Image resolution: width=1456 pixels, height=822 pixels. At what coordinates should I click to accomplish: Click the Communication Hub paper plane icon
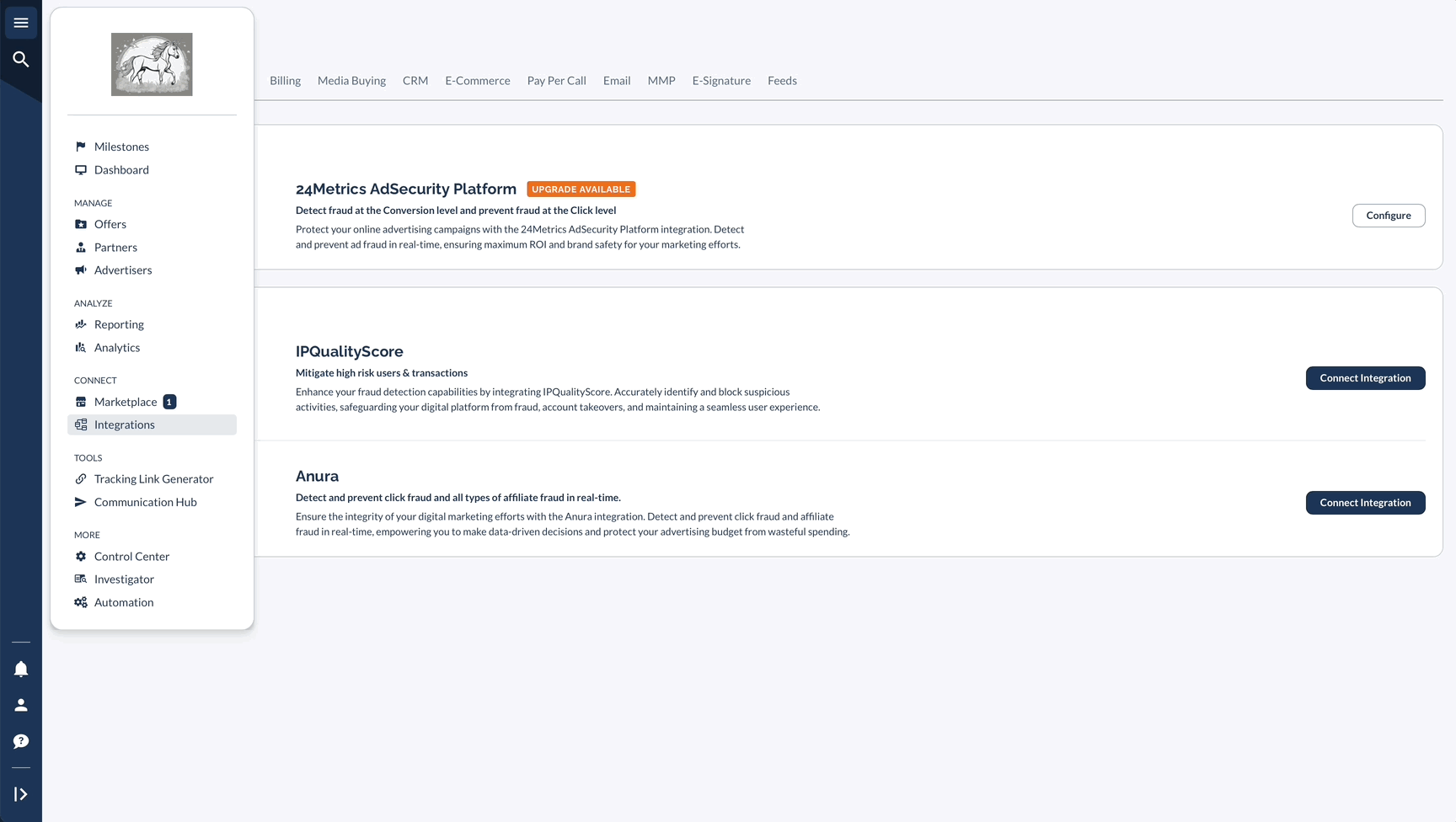point(81,502)
